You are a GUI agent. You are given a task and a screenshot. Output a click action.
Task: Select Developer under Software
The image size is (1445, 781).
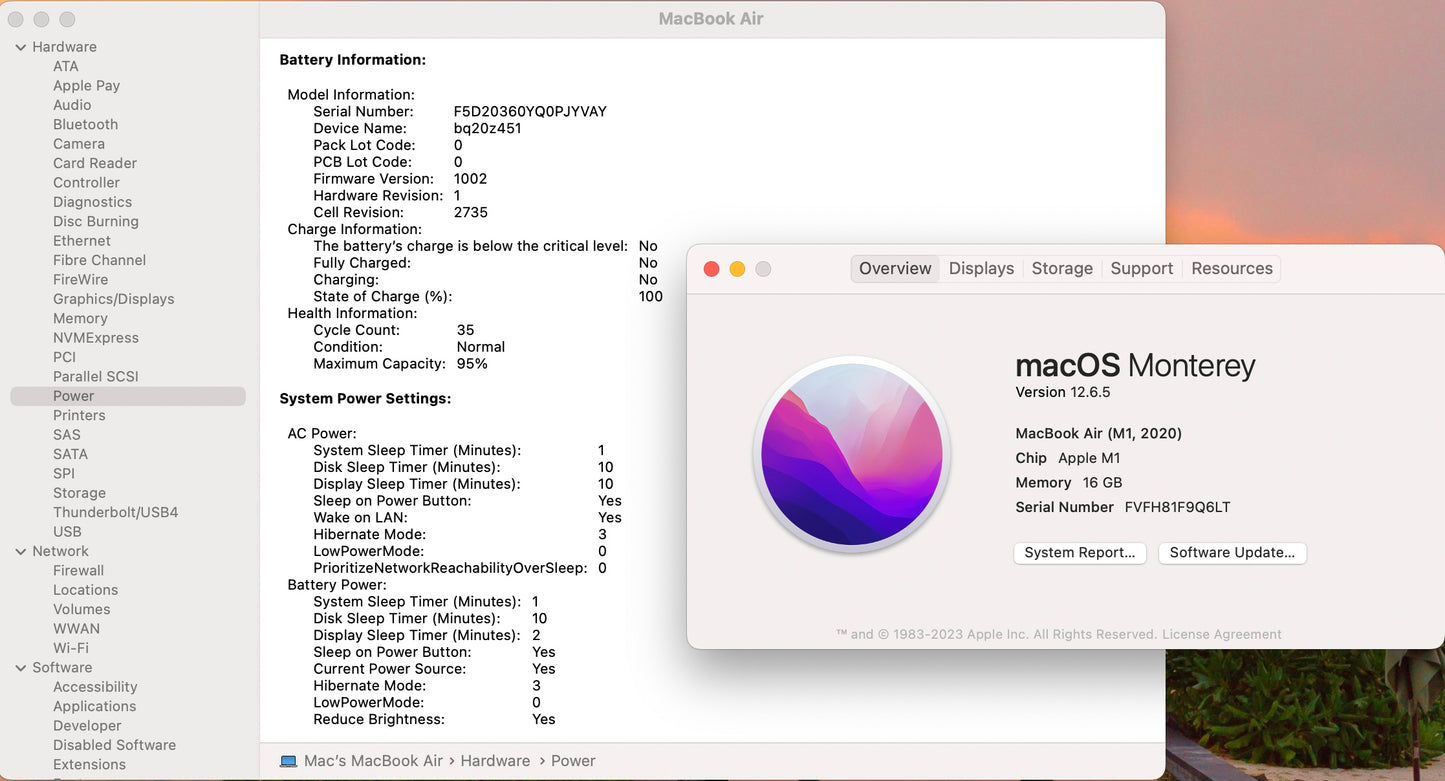(87, 726)
